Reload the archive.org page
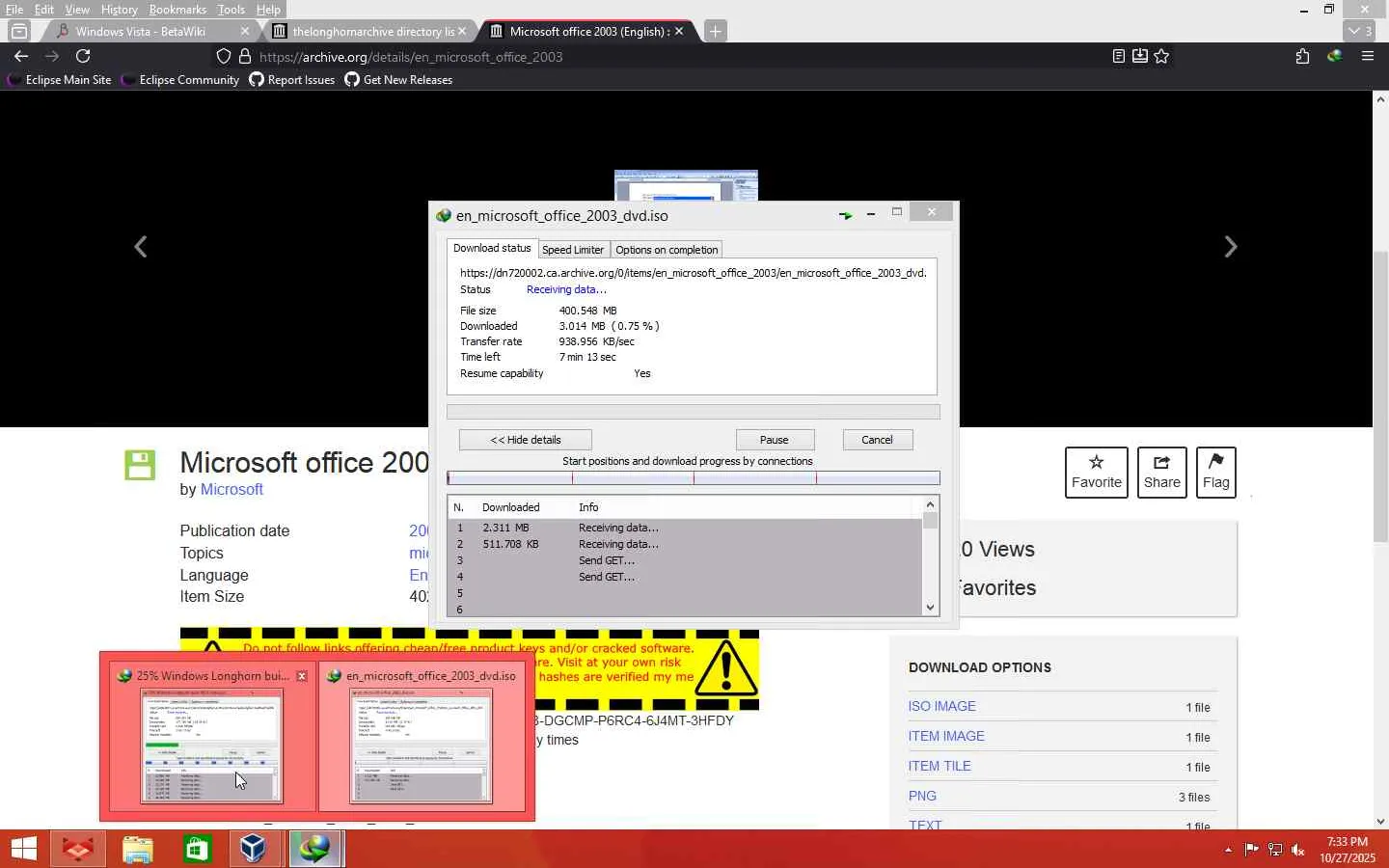 pos(83,56)
